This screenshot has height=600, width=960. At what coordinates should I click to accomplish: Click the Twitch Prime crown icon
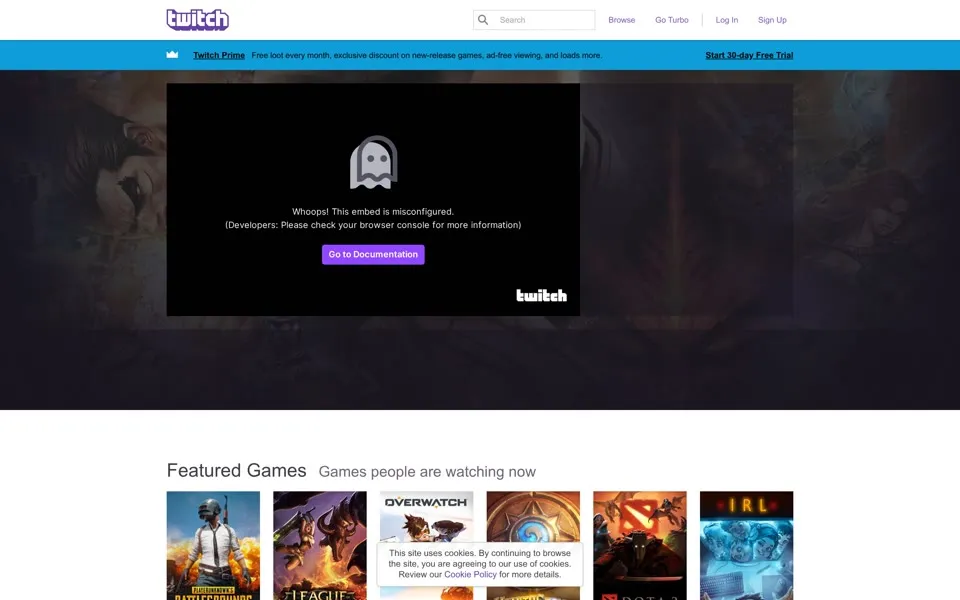(172, 54)
